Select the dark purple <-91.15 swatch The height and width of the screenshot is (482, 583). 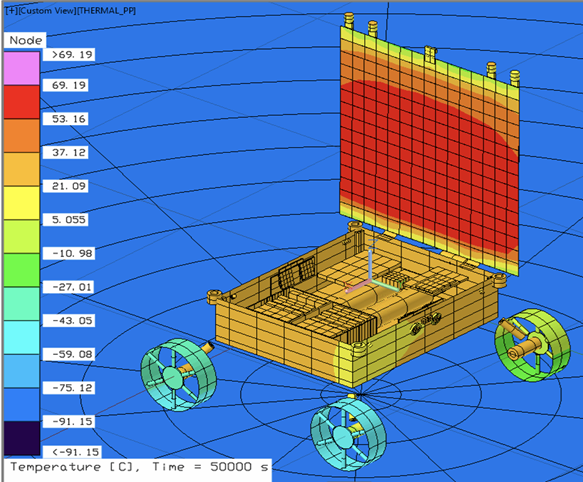tap(22, 438)
